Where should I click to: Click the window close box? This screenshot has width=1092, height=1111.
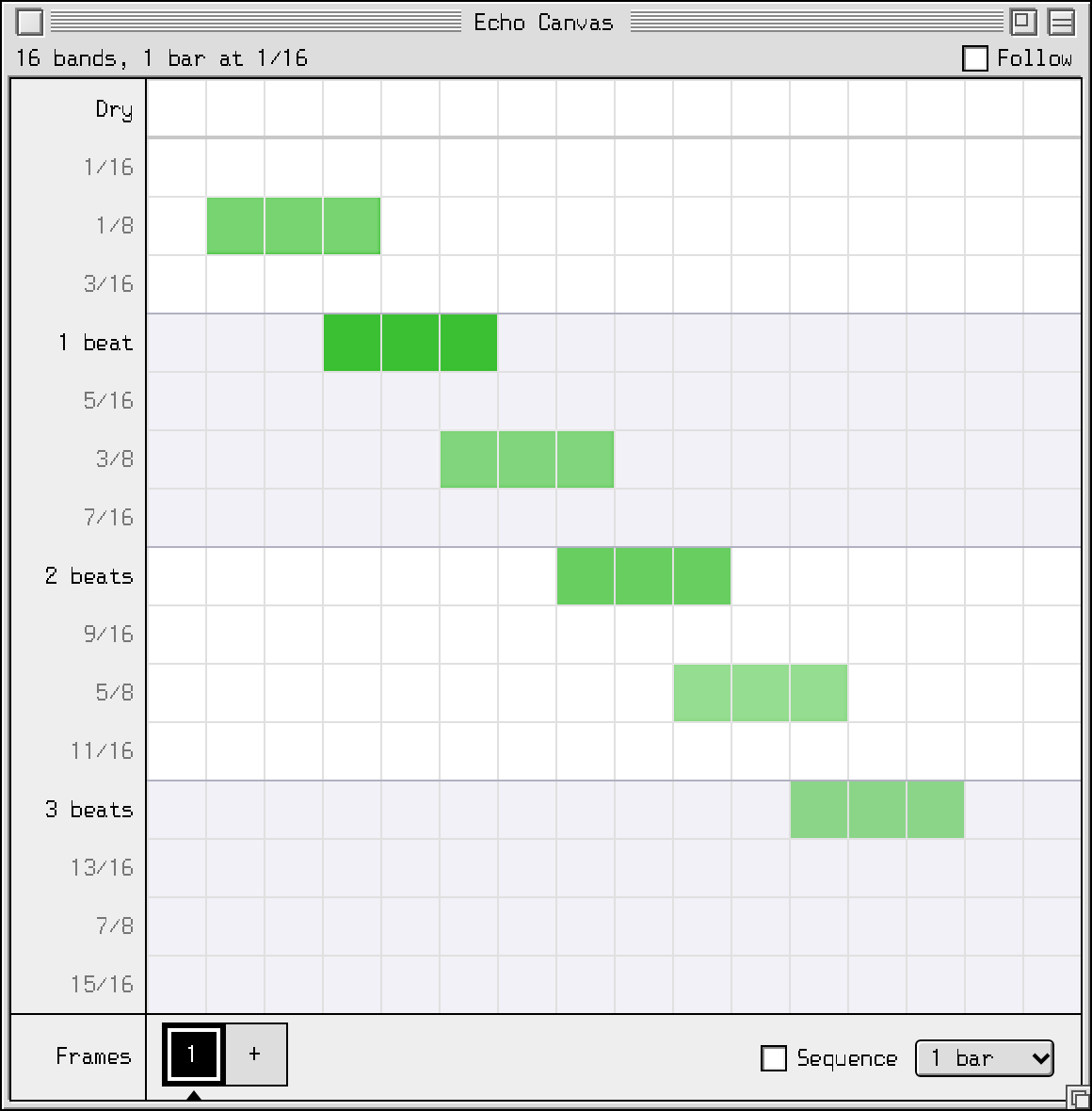click(29, 22)
